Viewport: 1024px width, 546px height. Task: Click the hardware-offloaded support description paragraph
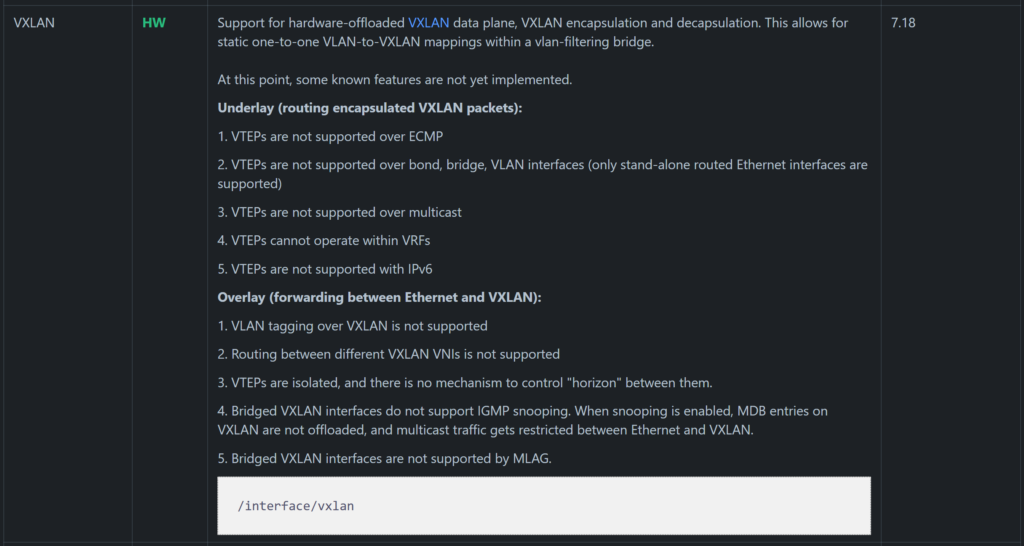click(x=533, y=32)
